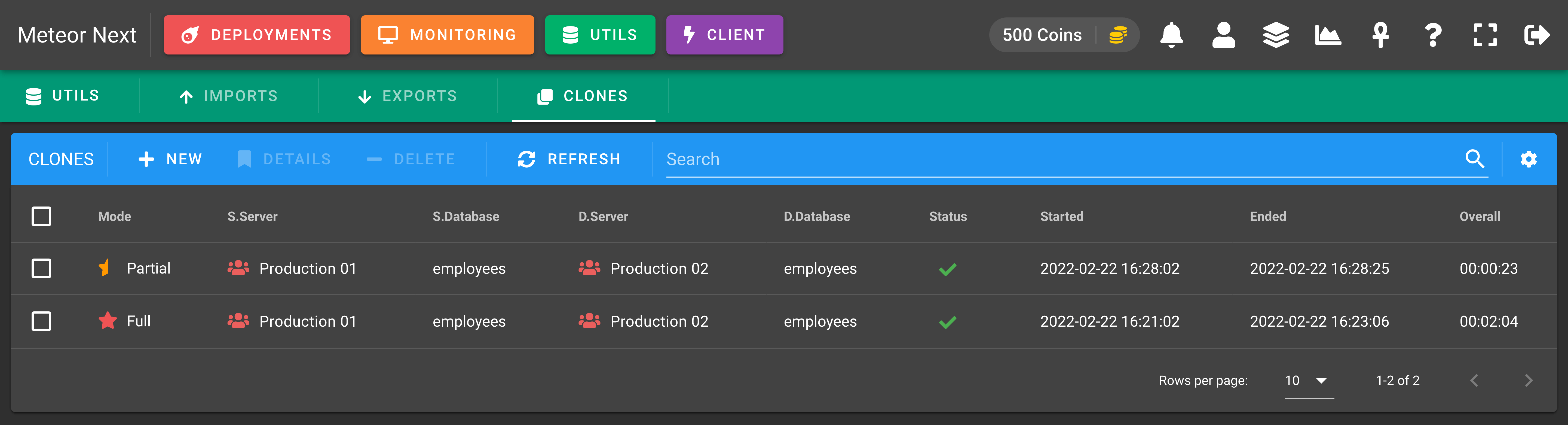Expand the rows per page dropdown
This screenshot has width=1568, height=425.
tap(1309, 381)
